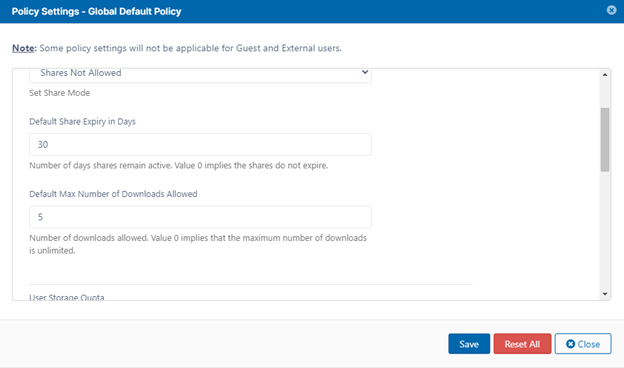This screenshot has height=368, width=624.
Task: Close dialog with the header X icon
Action: click(x=611, y=10)
